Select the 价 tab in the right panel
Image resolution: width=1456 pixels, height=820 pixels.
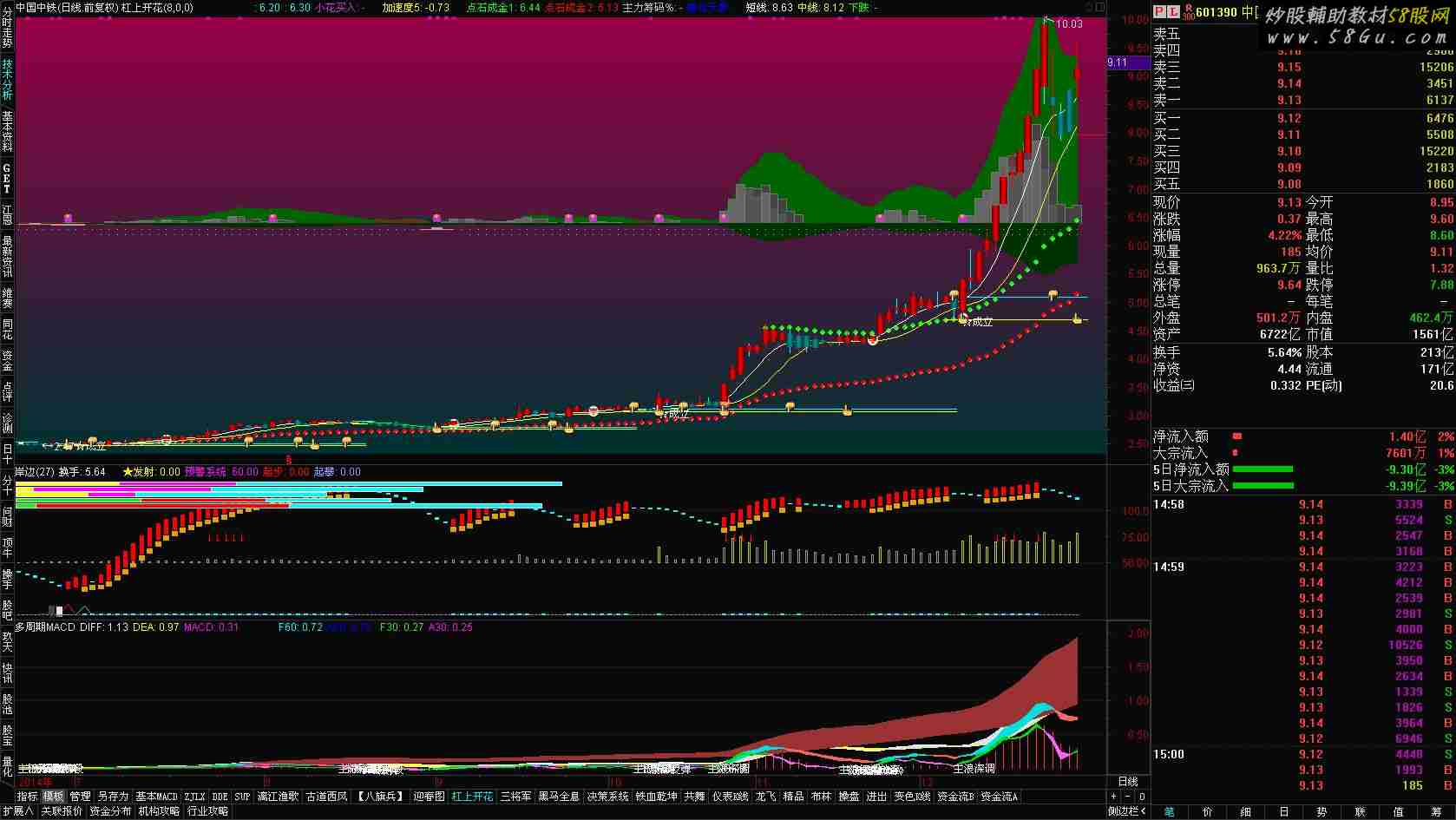pyautogui.click(x=1207, y=811)
